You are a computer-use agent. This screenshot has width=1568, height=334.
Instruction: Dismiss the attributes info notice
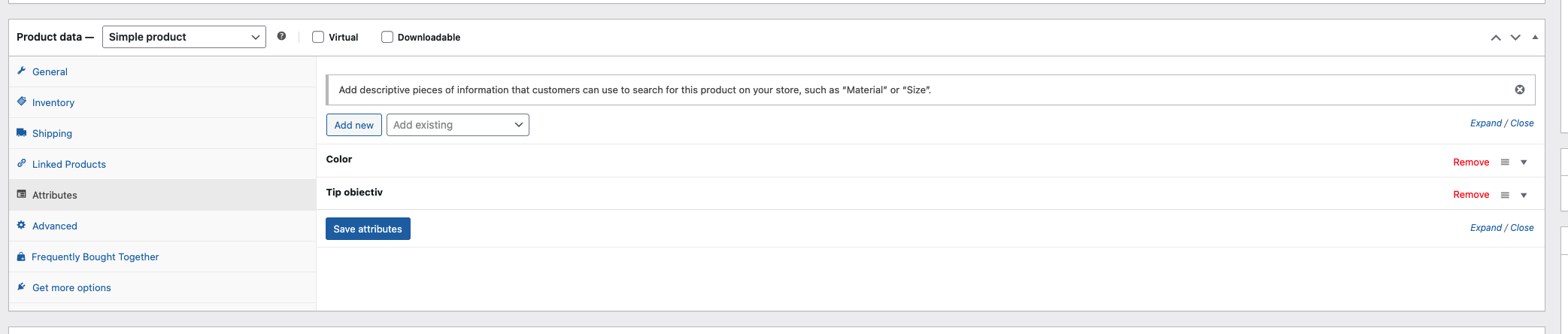click(1520, 90)
